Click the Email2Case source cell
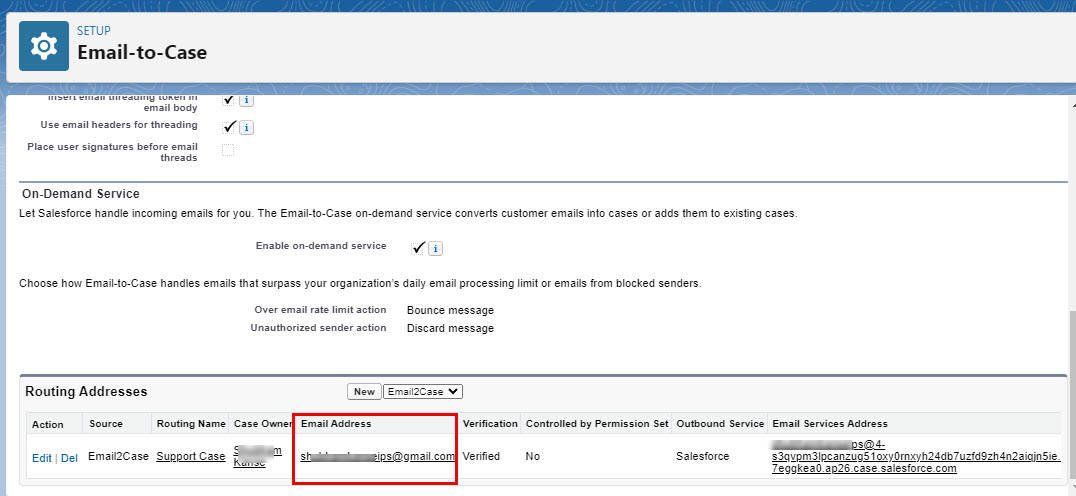The width and height of the screenshot is (1076, 496). click(119, 456)
